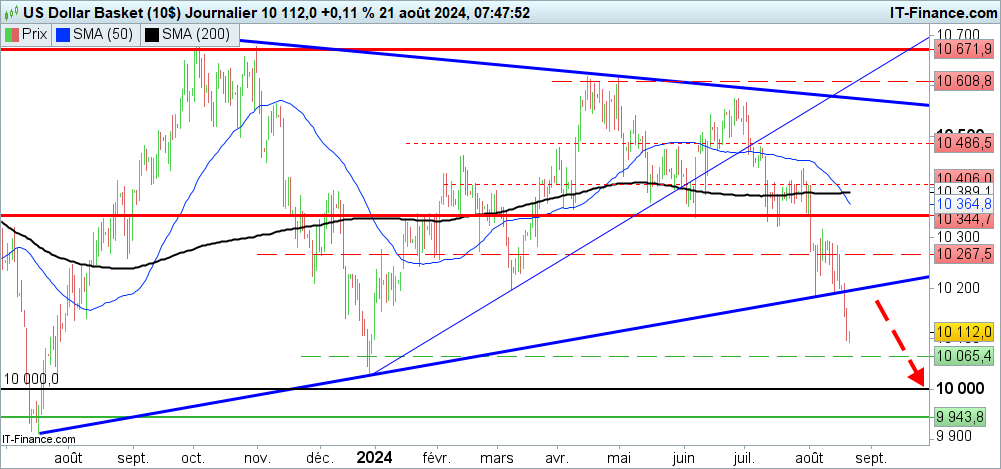Click the 10 267,5 red price label

(x=964, y=254)
